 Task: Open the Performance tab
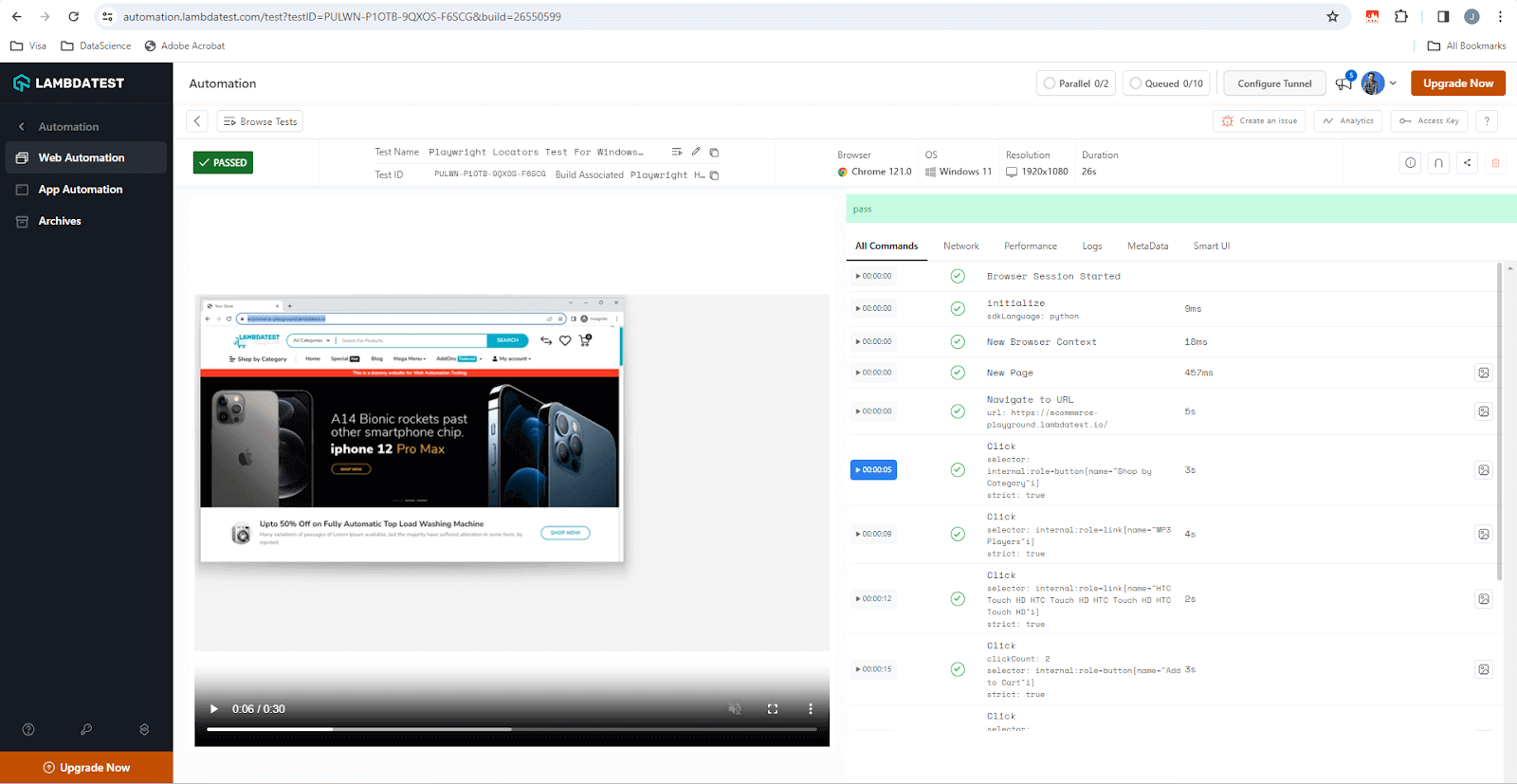[x=1030, y=246]
